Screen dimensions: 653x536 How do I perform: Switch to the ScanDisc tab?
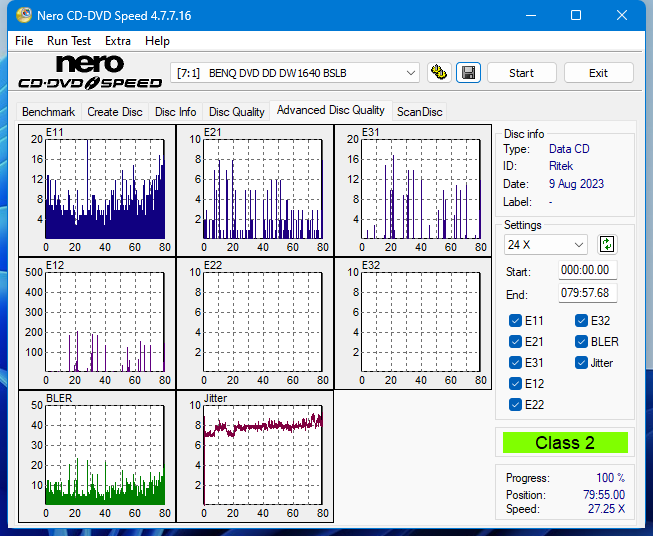[419, 112]
